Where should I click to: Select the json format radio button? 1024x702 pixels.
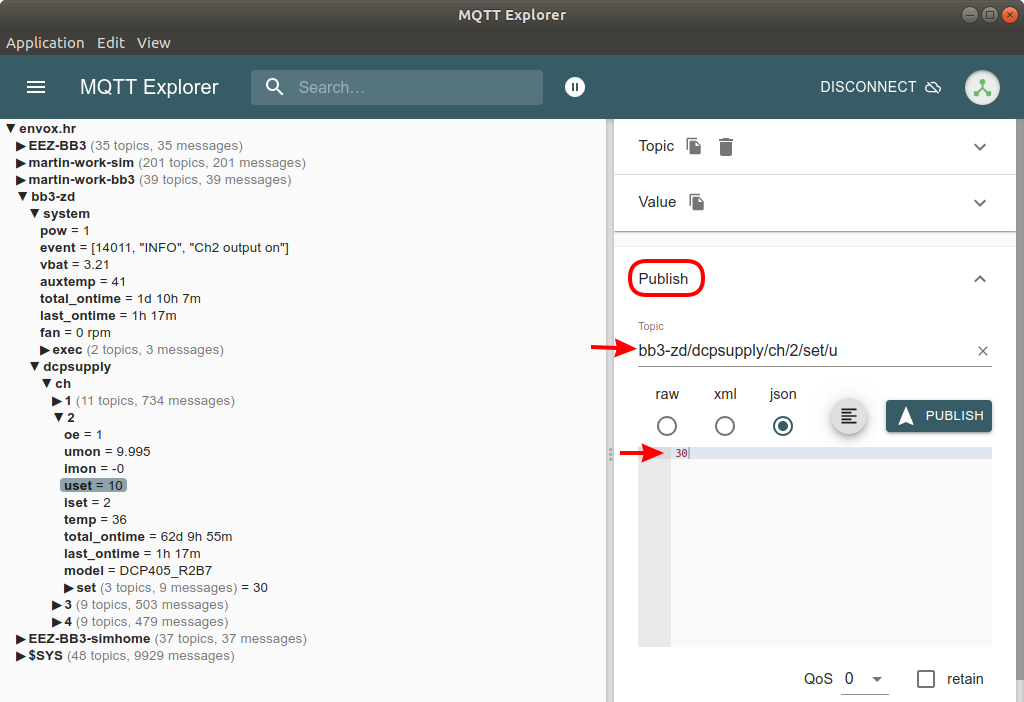[782, 426]
